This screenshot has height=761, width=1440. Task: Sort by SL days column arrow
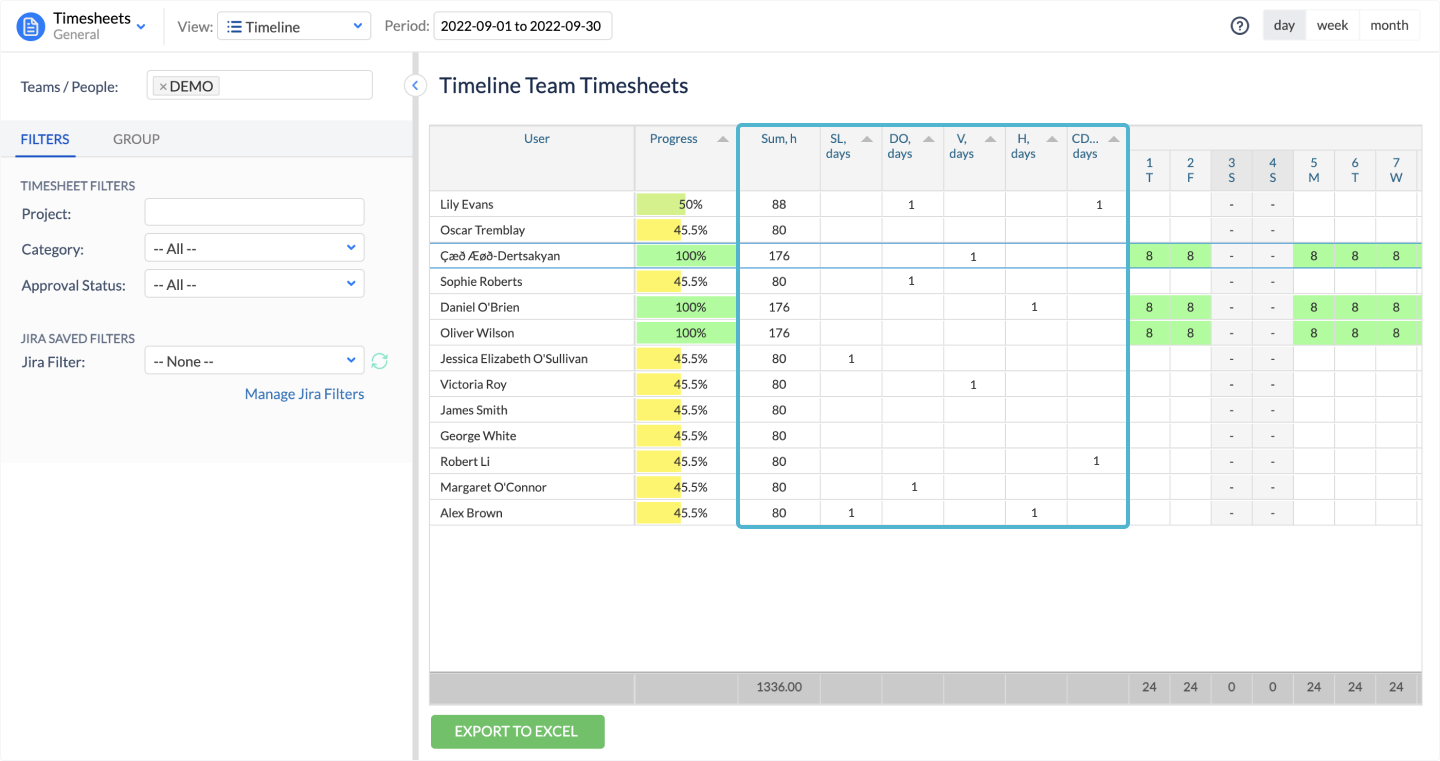click(x=867, y=139)
